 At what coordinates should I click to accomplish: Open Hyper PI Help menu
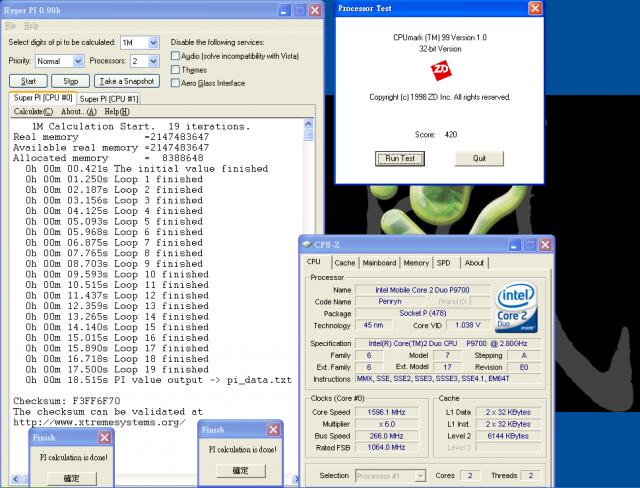31,26
